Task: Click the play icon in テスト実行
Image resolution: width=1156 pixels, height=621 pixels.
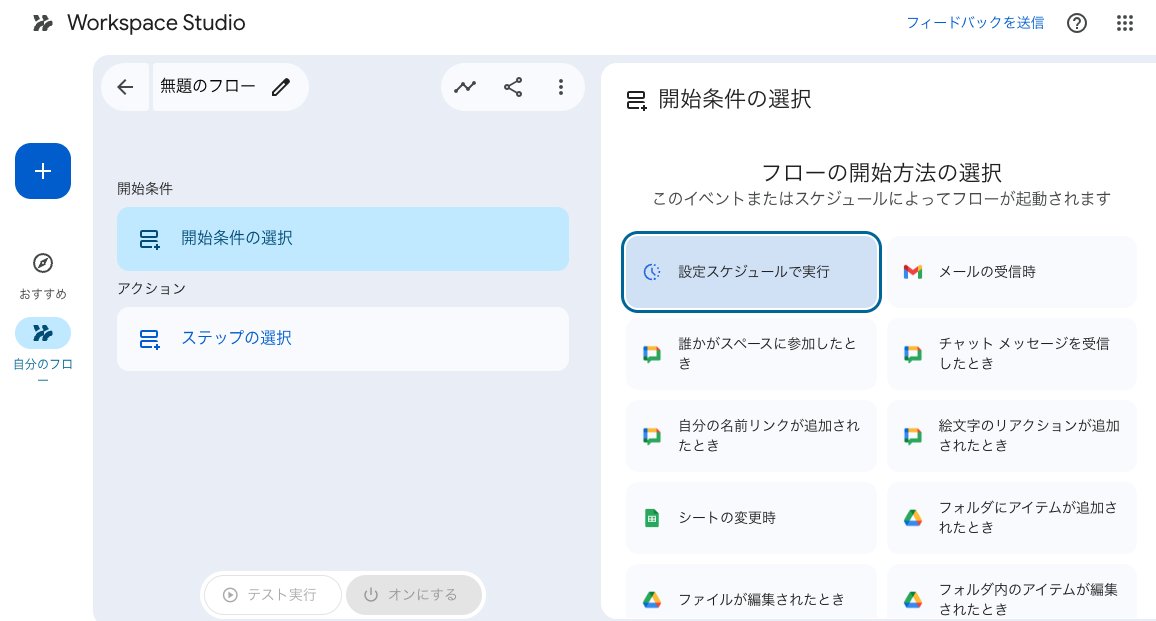Action: point(230,594)
